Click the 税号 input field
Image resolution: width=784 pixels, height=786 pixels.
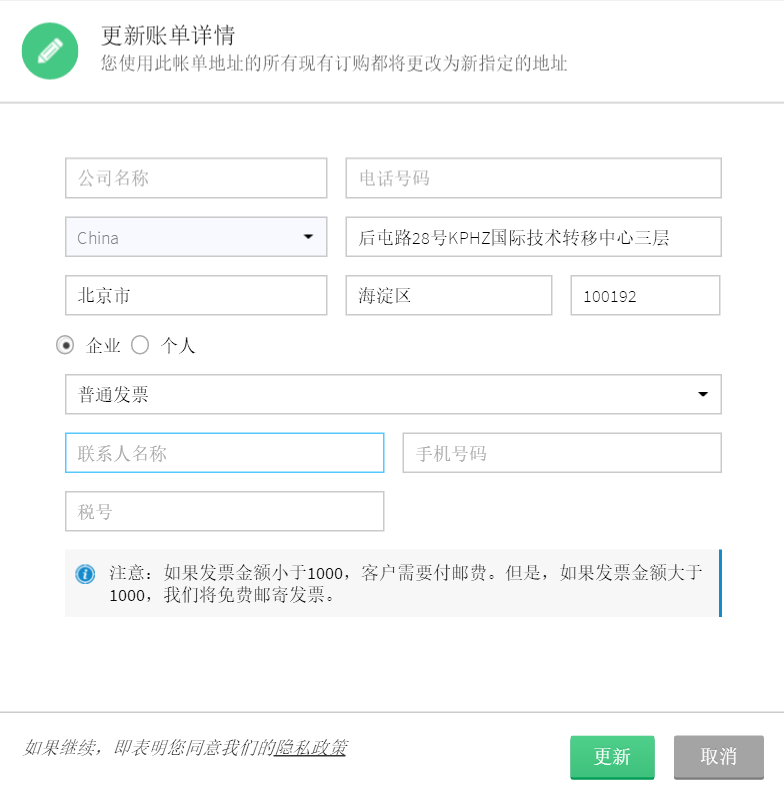pos(224,512)
